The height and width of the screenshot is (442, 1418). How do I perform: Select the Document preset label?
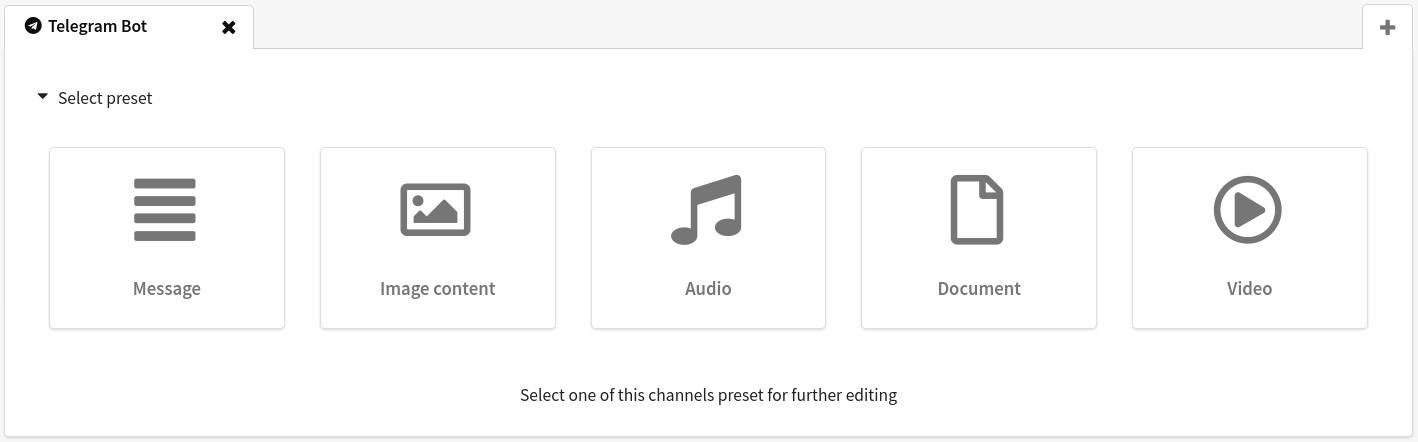[x=979, y=289]
